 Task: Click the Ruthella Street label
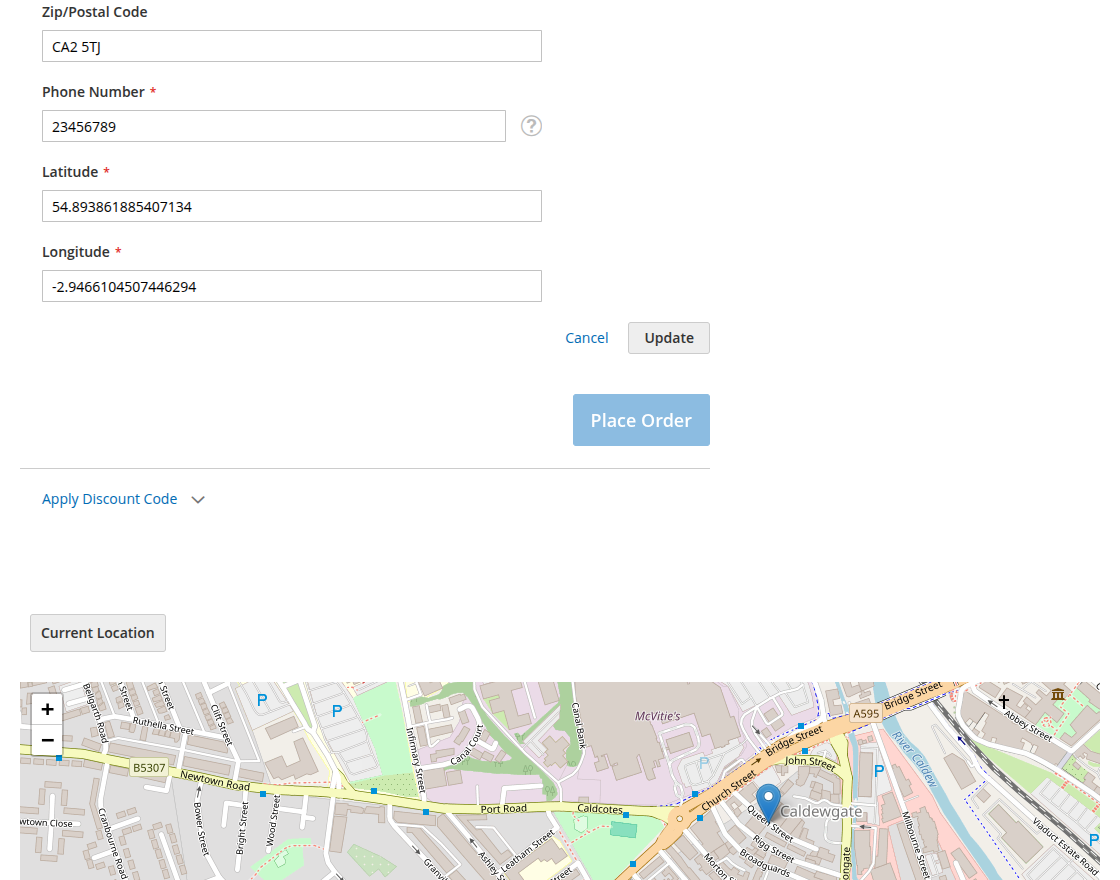click(164, 726)
